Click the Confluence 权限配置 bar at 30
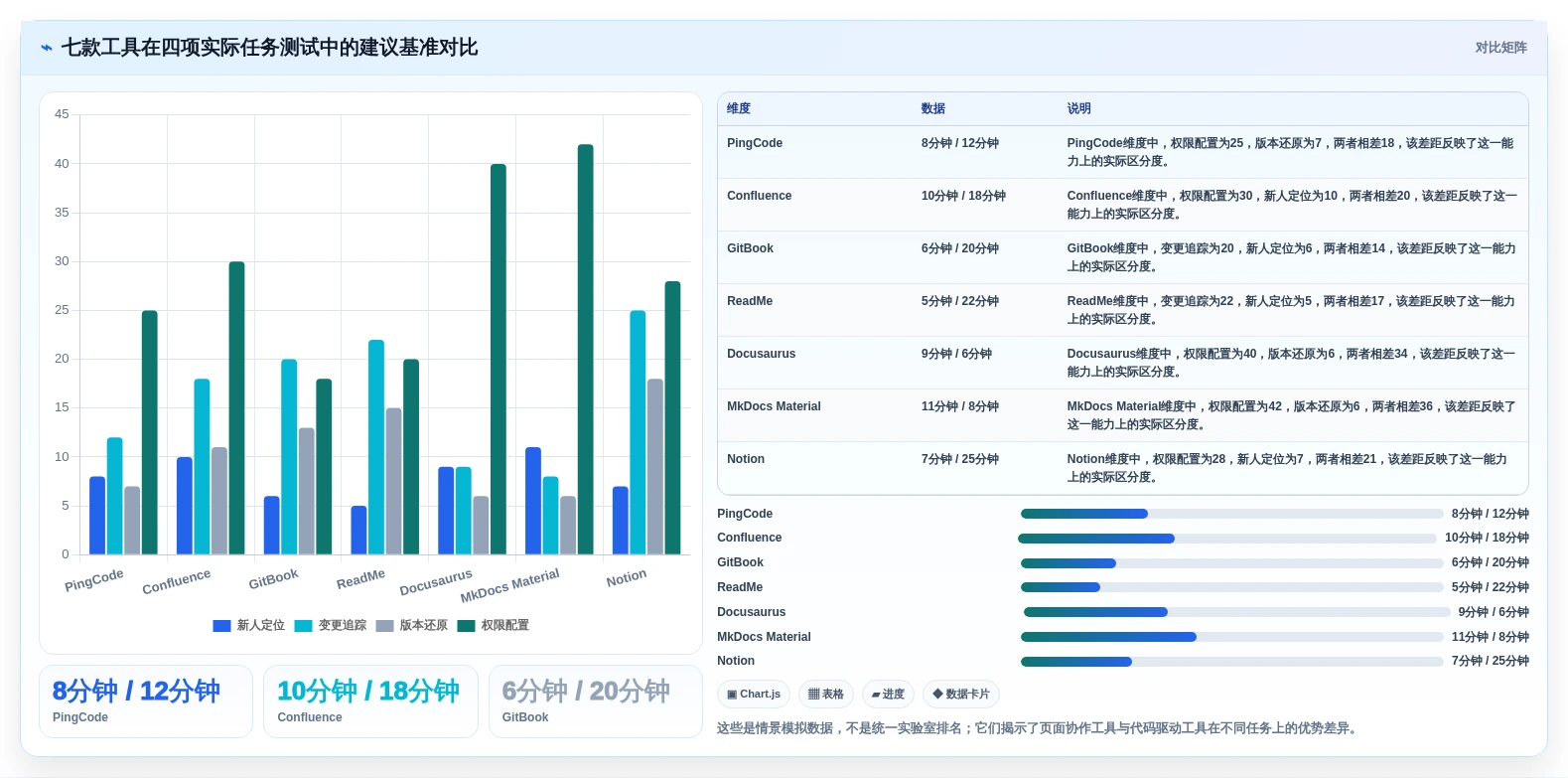 [x=237, y=408]
